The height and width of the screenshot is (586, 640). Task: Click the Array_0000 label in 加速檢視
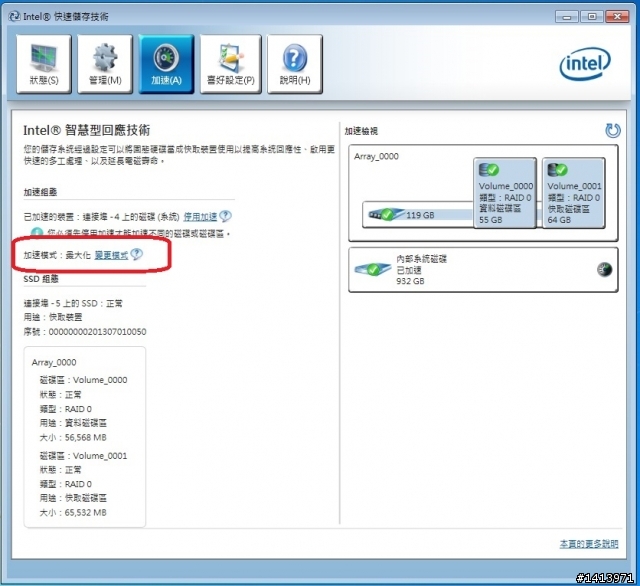376,156
